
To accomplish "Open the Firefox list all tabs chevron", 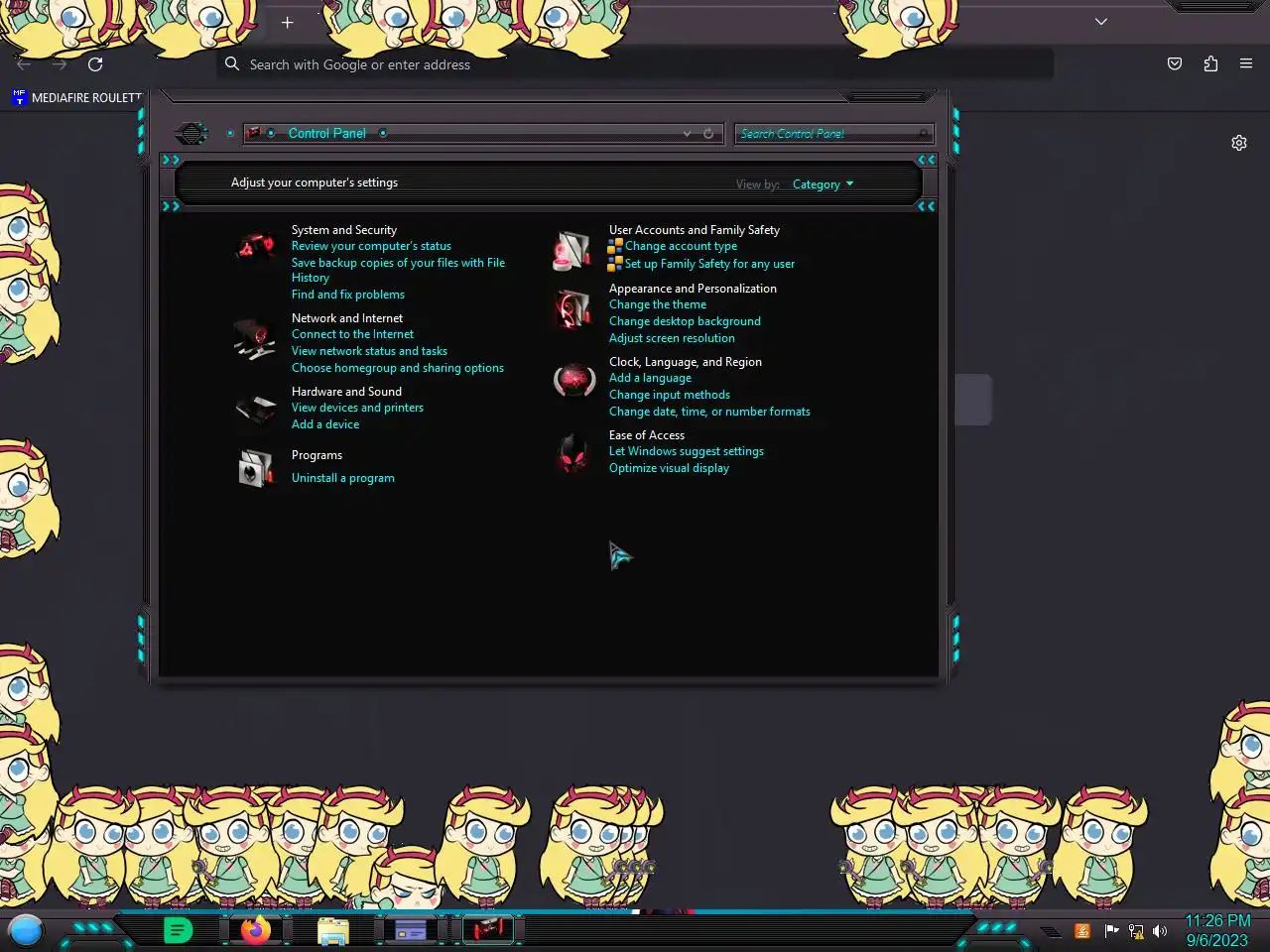I will tap(1101, 22).
